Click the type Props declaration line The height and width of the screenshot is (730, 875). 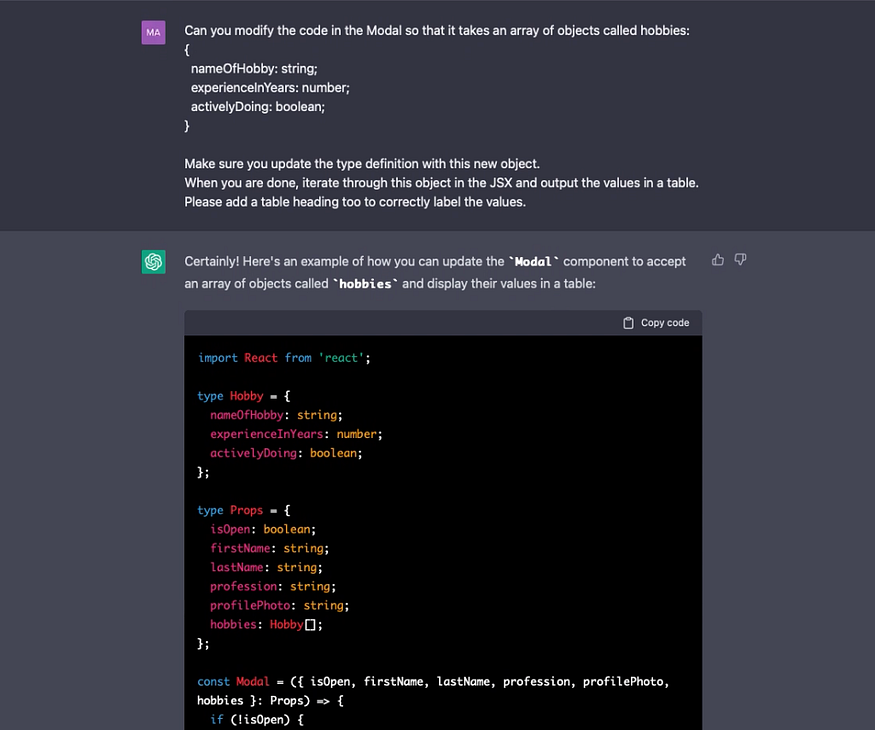pyautogui.click(x=244, y=510)
